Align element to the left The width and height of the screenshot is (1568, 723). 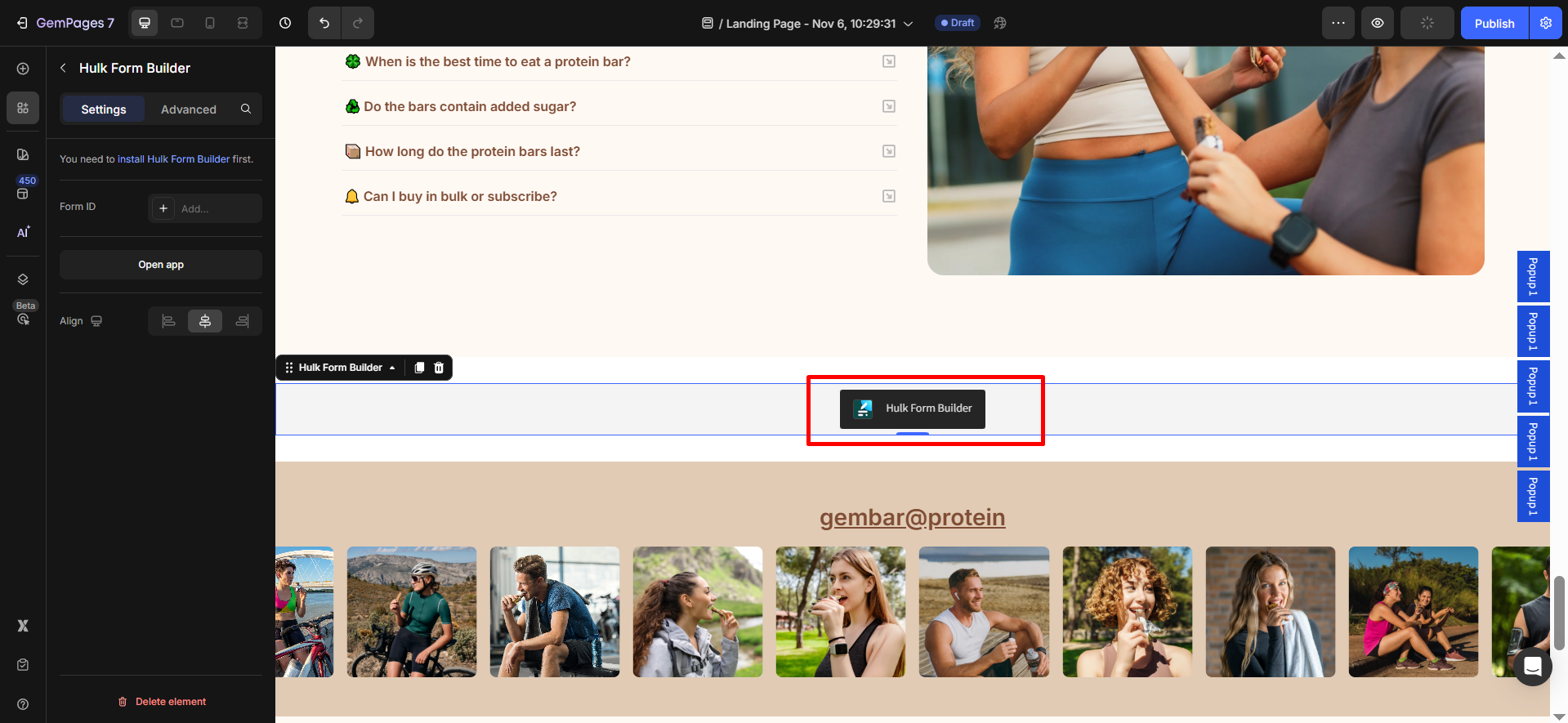coord(168,321)
